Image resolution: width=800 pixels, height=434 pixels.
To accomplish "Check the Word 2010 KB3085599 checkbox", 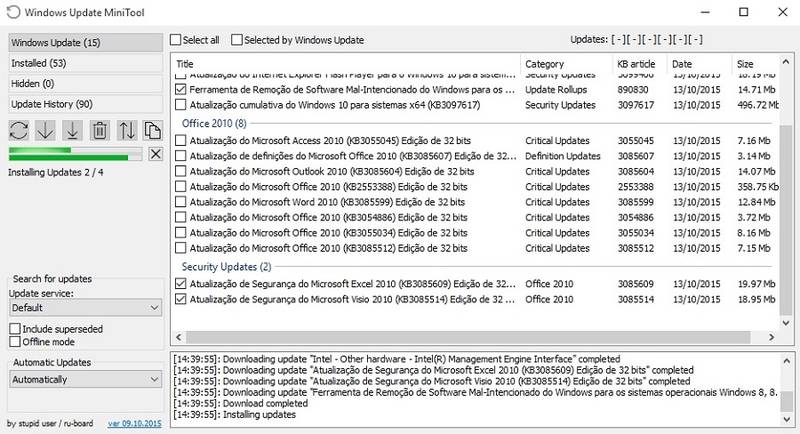I will pyautogui.click(x=180, y=201).
